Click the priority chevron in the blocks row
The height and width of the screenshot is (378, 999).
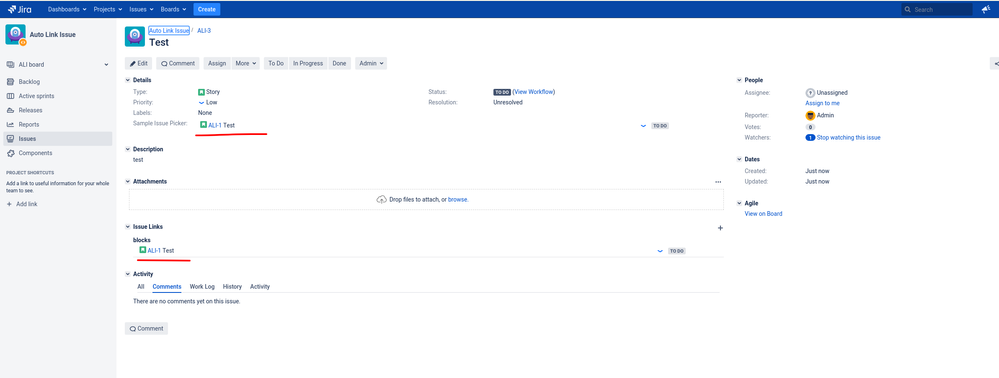point(660,251)
